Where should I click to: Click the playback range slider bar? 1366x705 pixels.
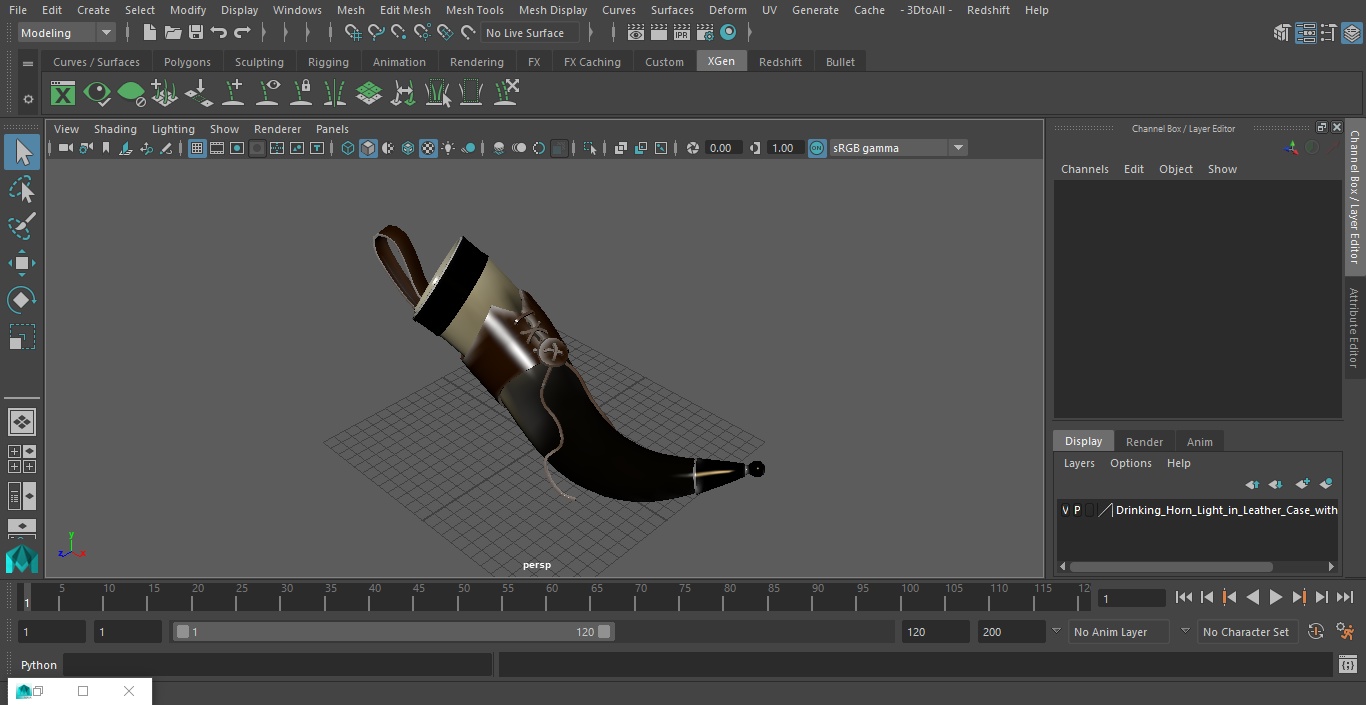coord(393,632)
